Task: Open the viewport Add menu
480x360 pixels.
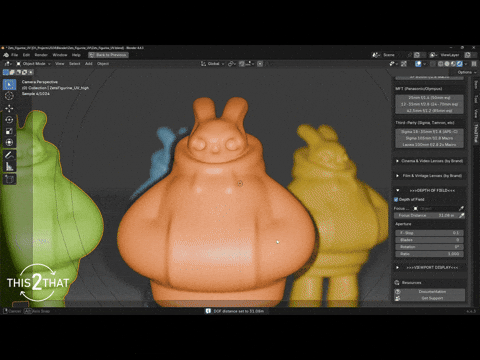Action: 89,64
